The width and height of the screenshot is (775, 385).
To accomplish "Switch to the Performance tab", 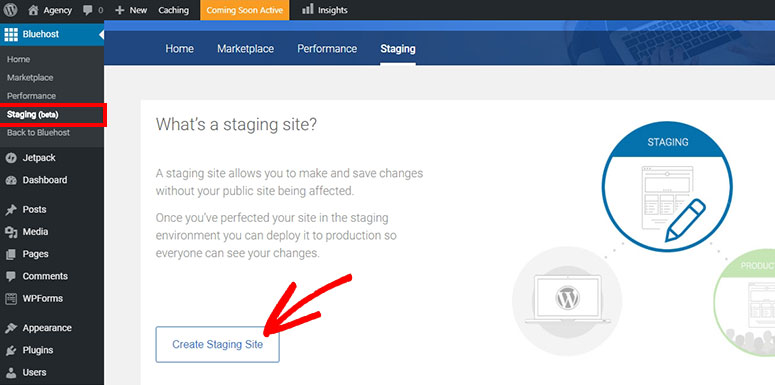I will click(327, 48).
